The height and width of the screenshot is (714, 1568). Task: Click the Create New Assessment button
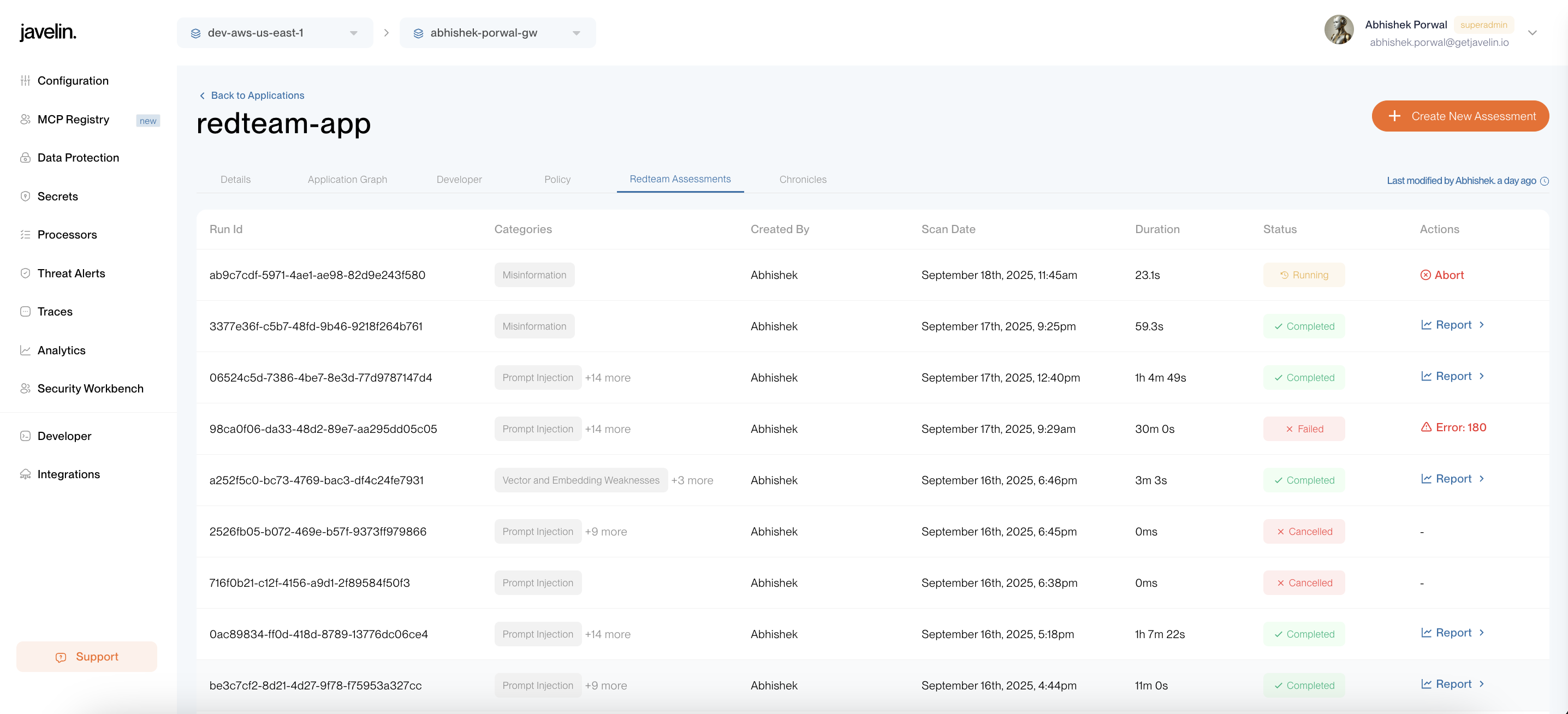click(x=1460, y=116)
